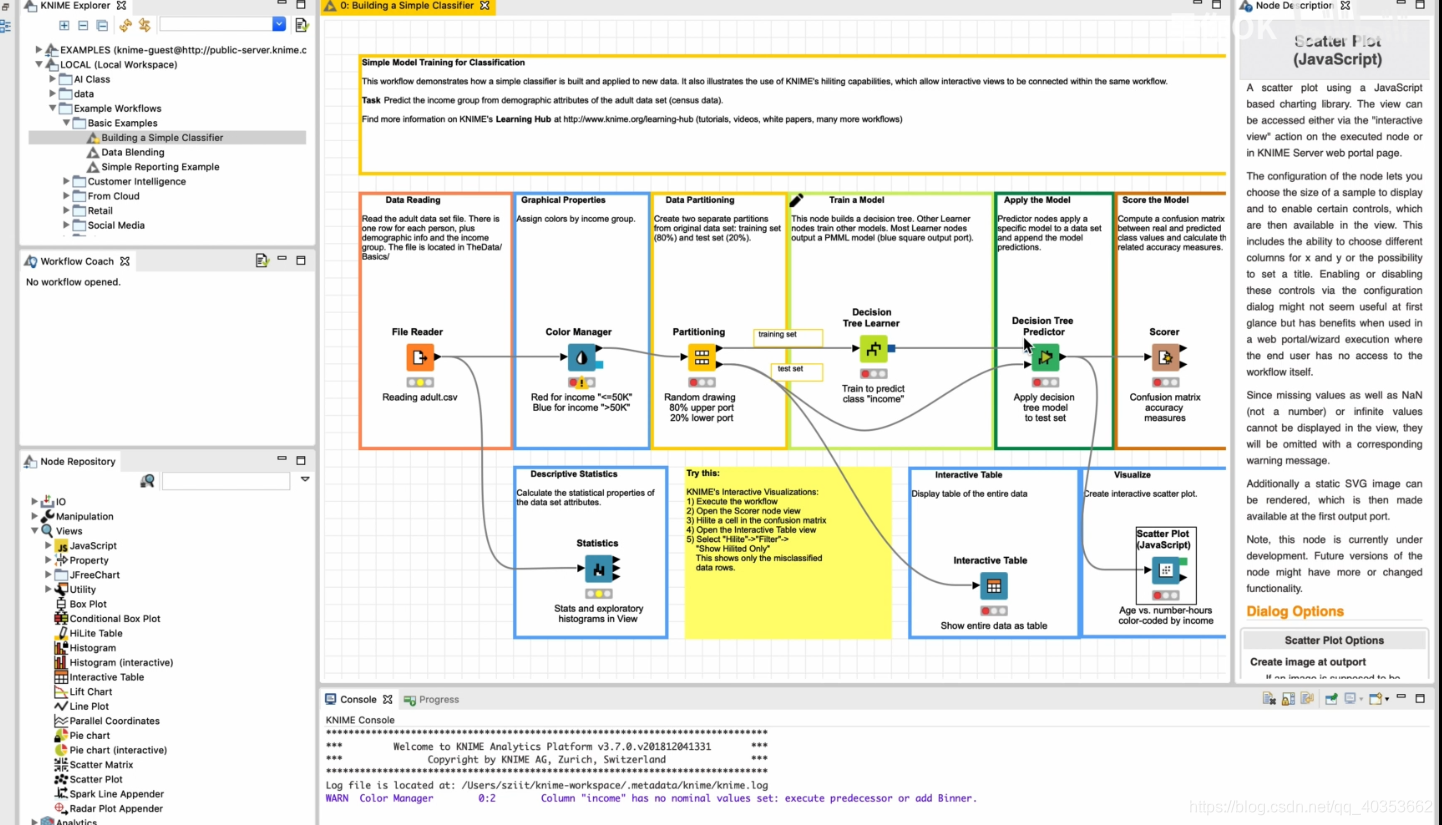Open Node Repository view menu triangle
This screenshot has height=825, width=1442.
pyautogui.click(x=305, y=480)
